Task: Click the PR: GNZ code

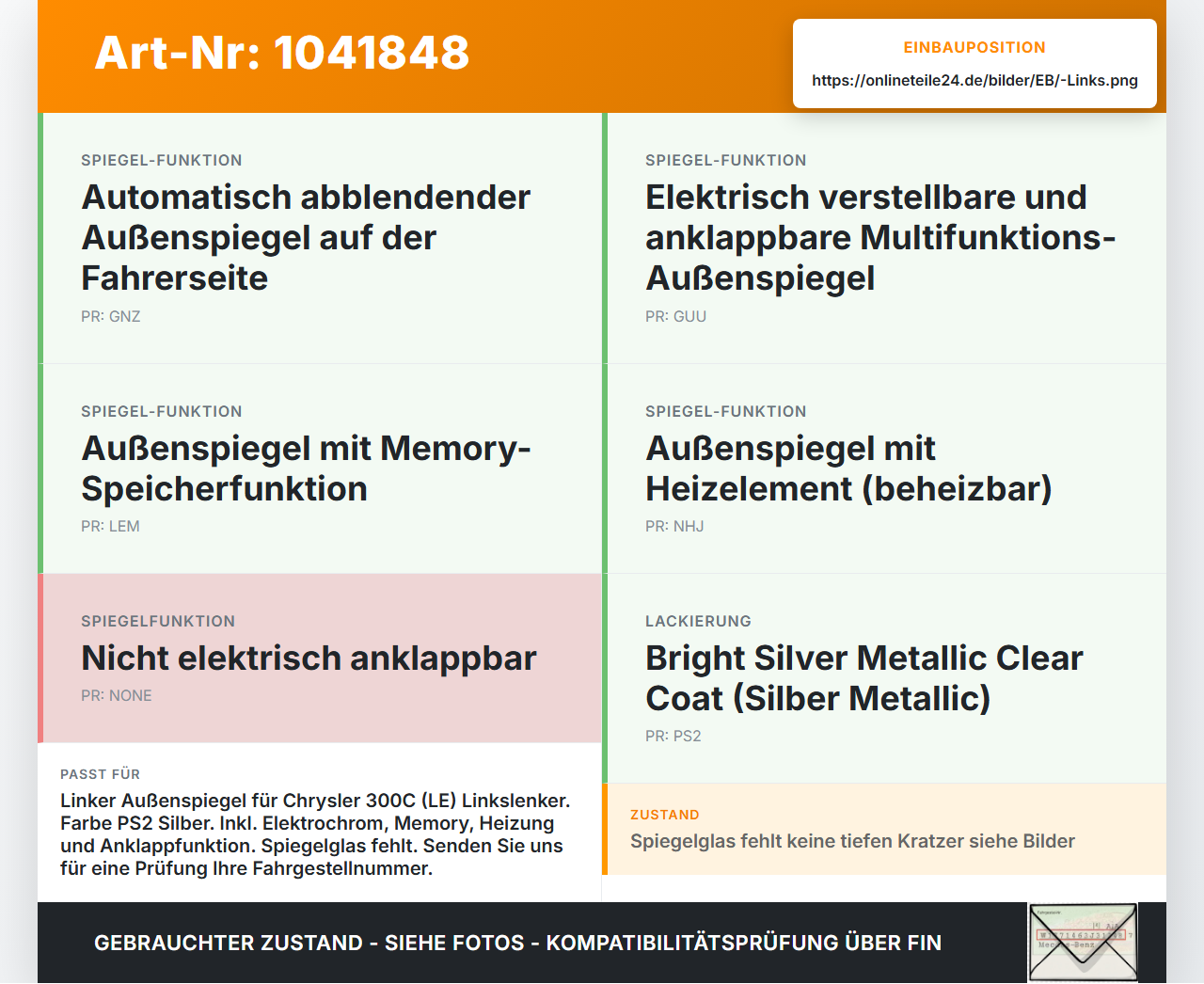Action: click(111, 317)
